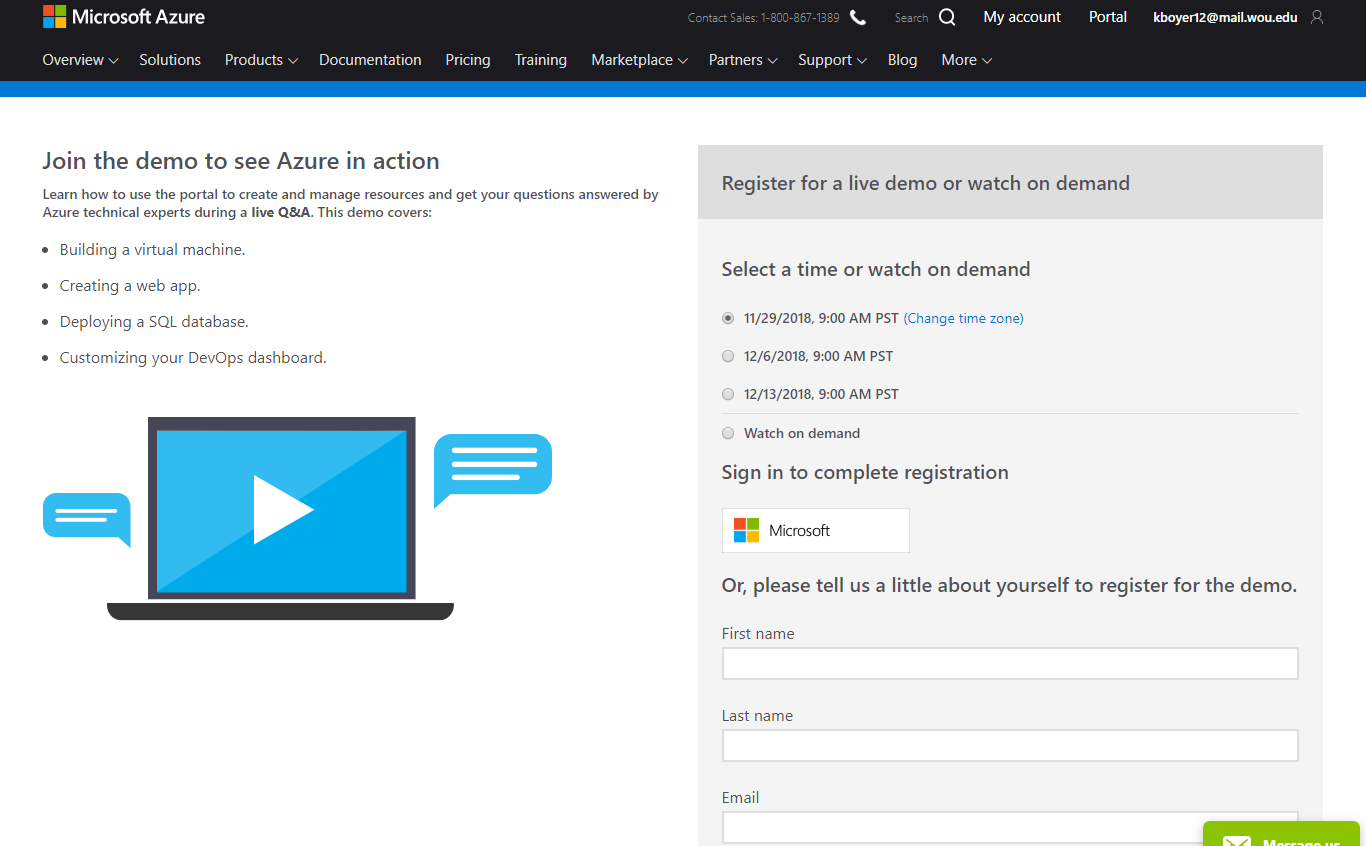The image size is (1366, 846).
Task: Click the 'Building a virtual machine.' bullet text
Action: point(152,249)
